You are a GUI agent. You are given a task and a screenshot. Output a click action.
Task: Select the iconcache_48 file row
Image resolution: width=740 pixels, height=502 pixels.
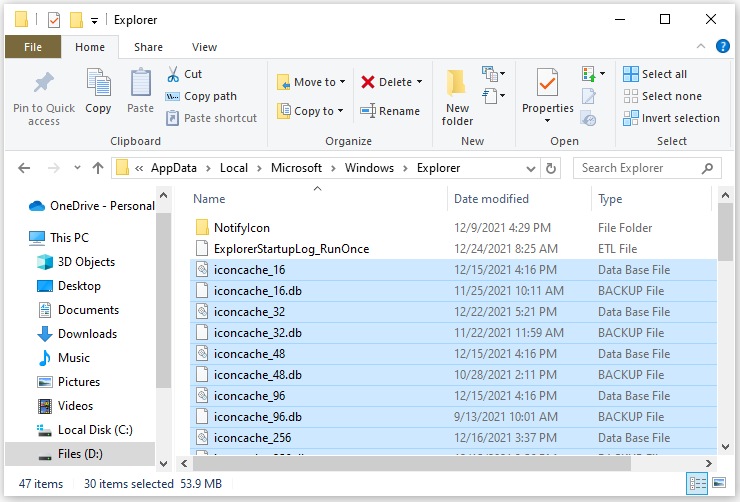(x=453, y=354)
